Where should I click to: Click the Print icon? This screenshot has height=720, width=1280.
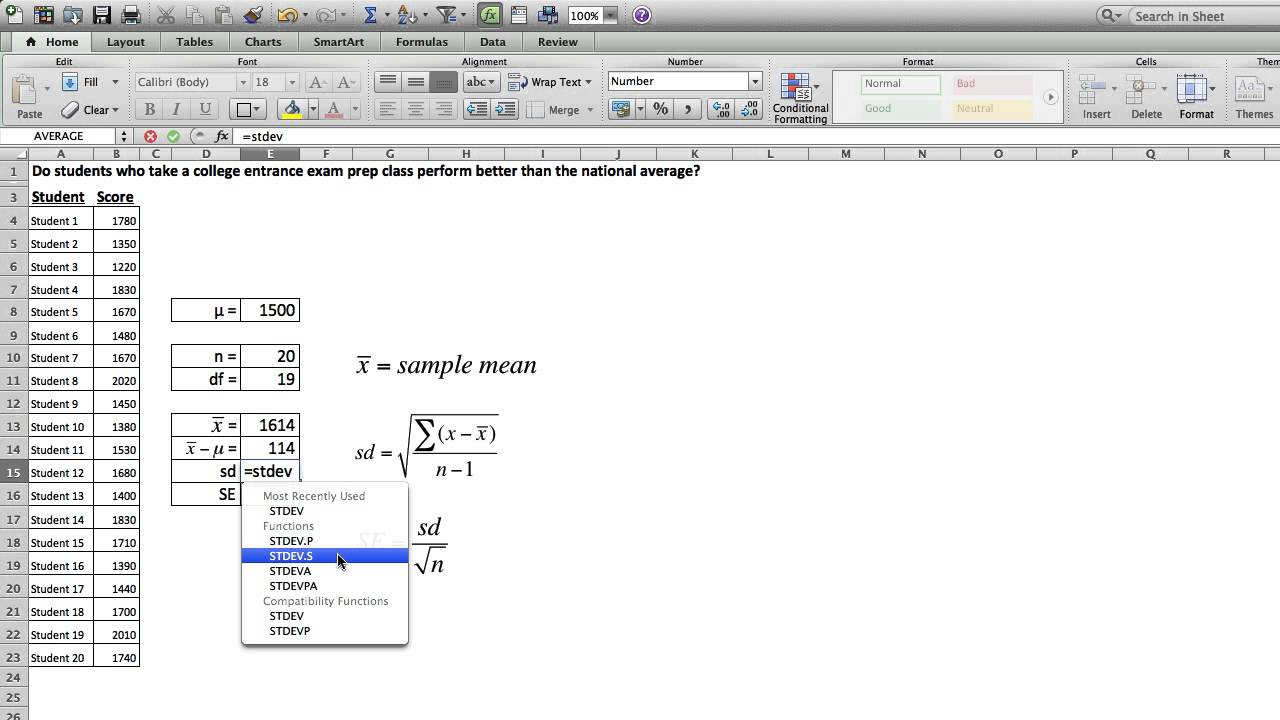coord(131,15)
